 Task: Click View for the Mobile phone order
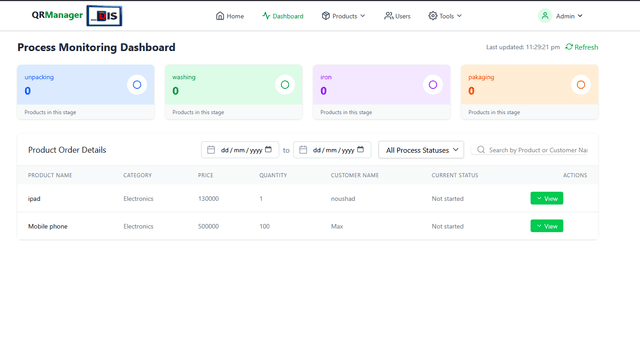point(547,226)
